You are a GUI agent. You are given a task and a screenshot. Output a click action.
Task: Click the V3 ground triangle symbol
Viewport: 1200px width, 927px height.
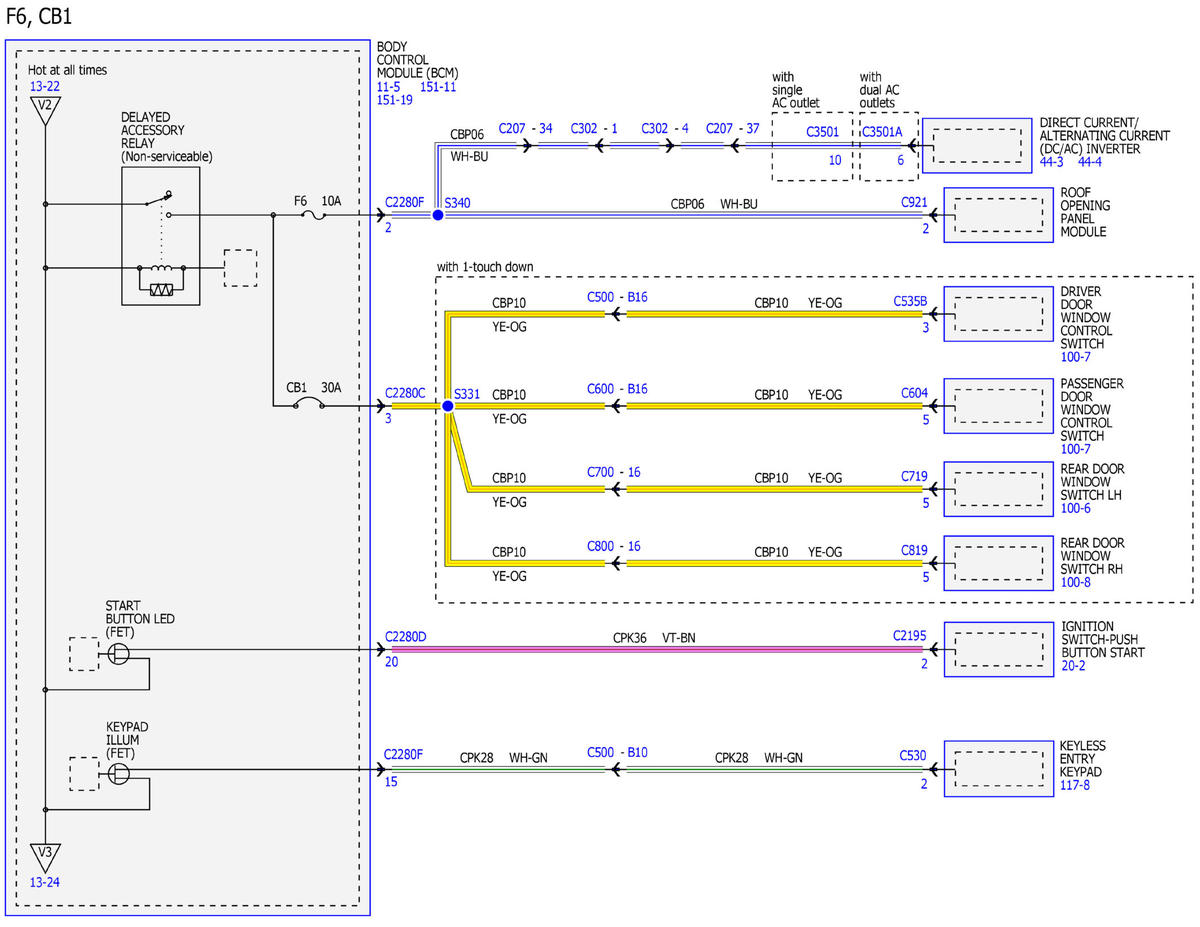tap(45, 856)
